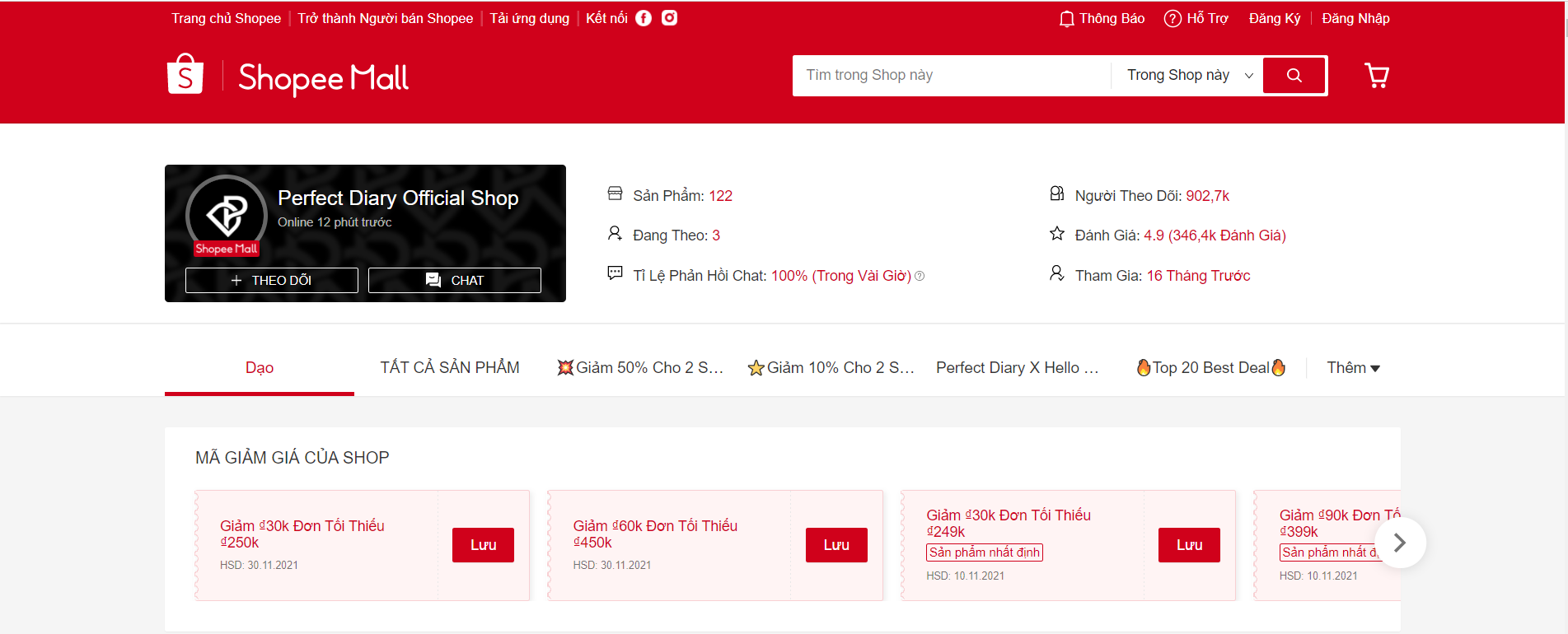Go to Trang chủ Shopee link
The image size is (1568, 634).
click(x=226, y=18)
